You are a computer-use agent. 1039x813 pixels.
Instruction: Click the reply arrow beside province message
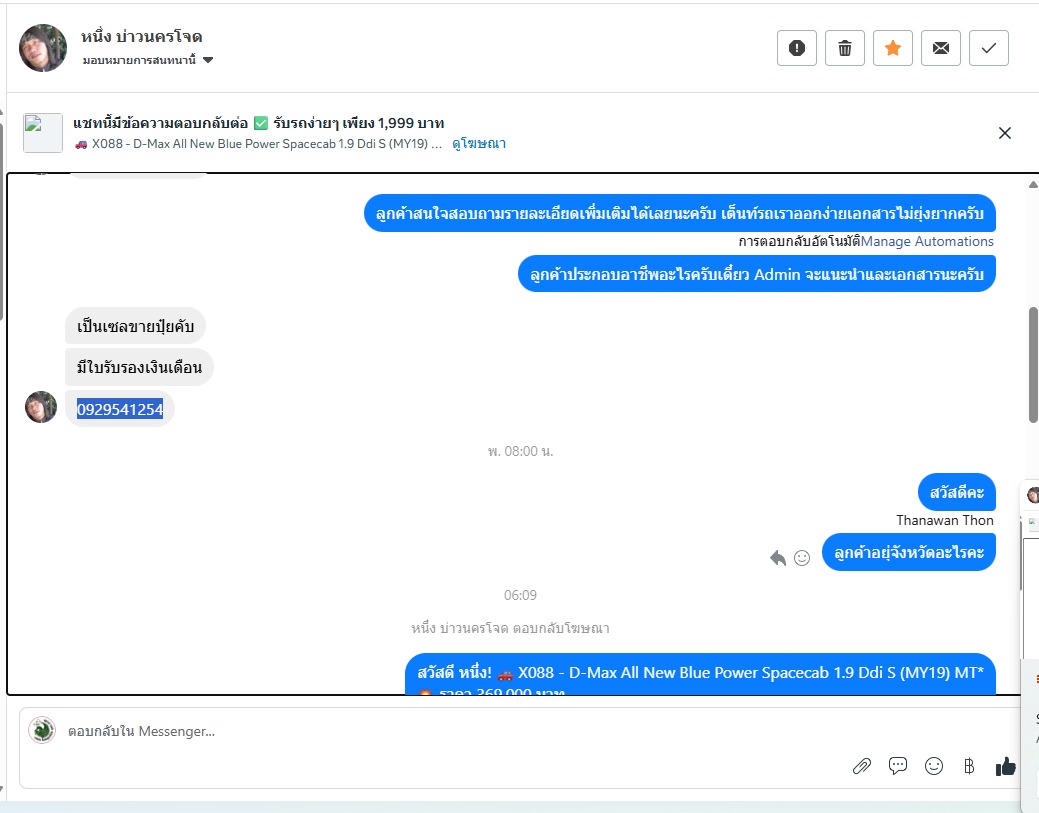[778, 558]
